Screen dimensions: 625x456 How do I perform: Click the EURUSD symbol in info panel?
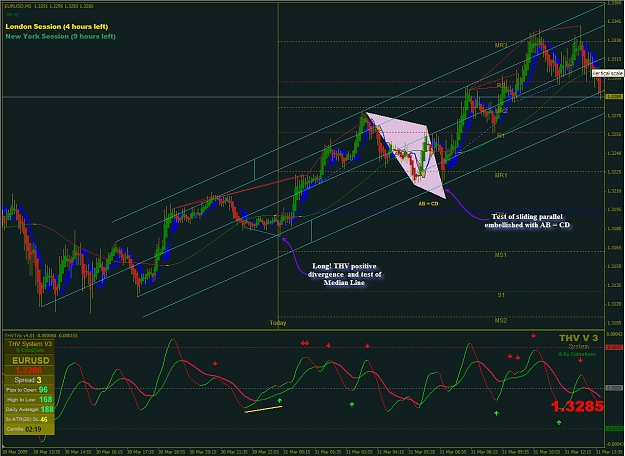31,360
